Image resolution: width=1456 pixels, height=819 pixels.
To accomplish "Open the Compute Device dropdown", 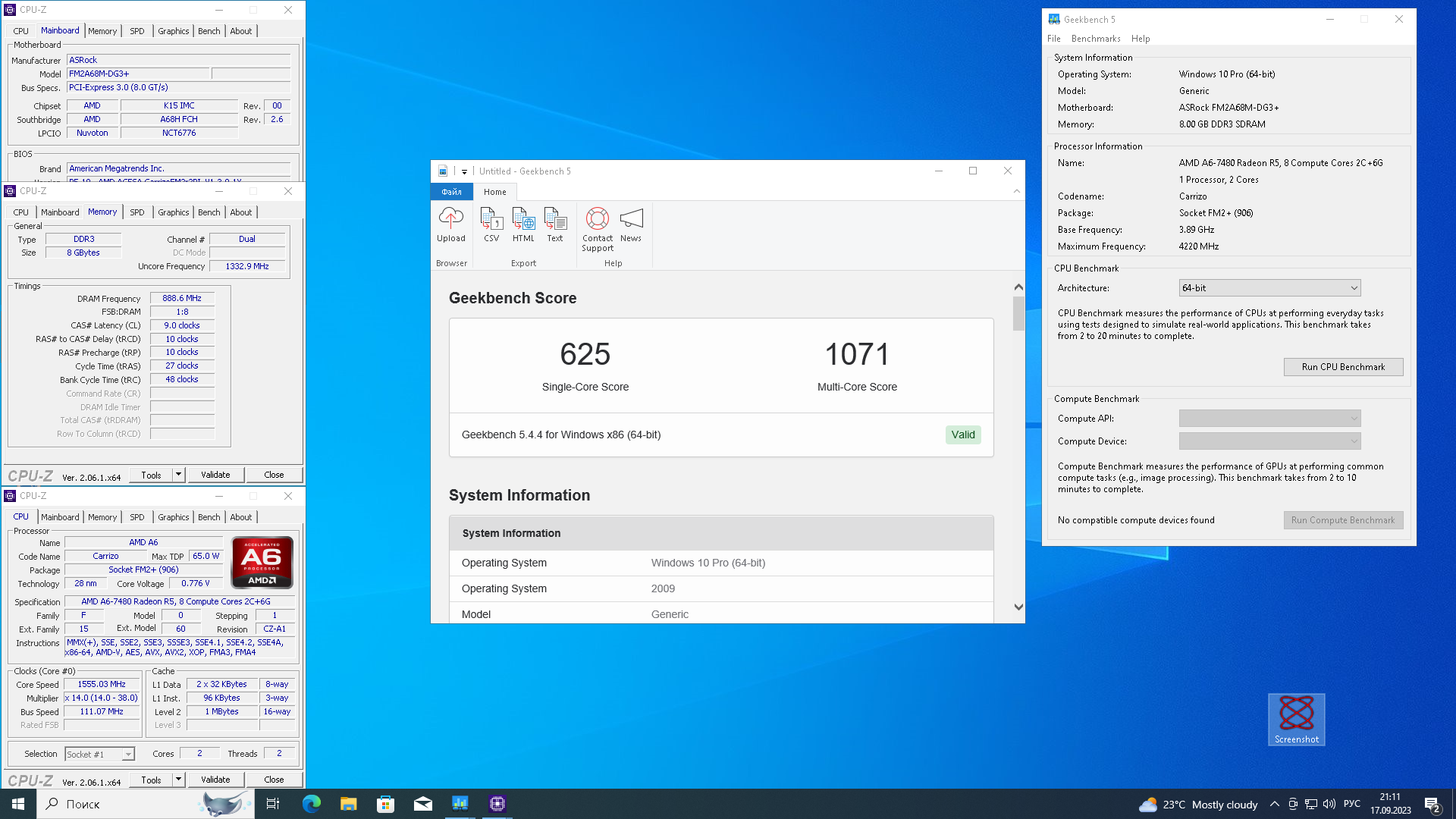I will click(1269, 441).
